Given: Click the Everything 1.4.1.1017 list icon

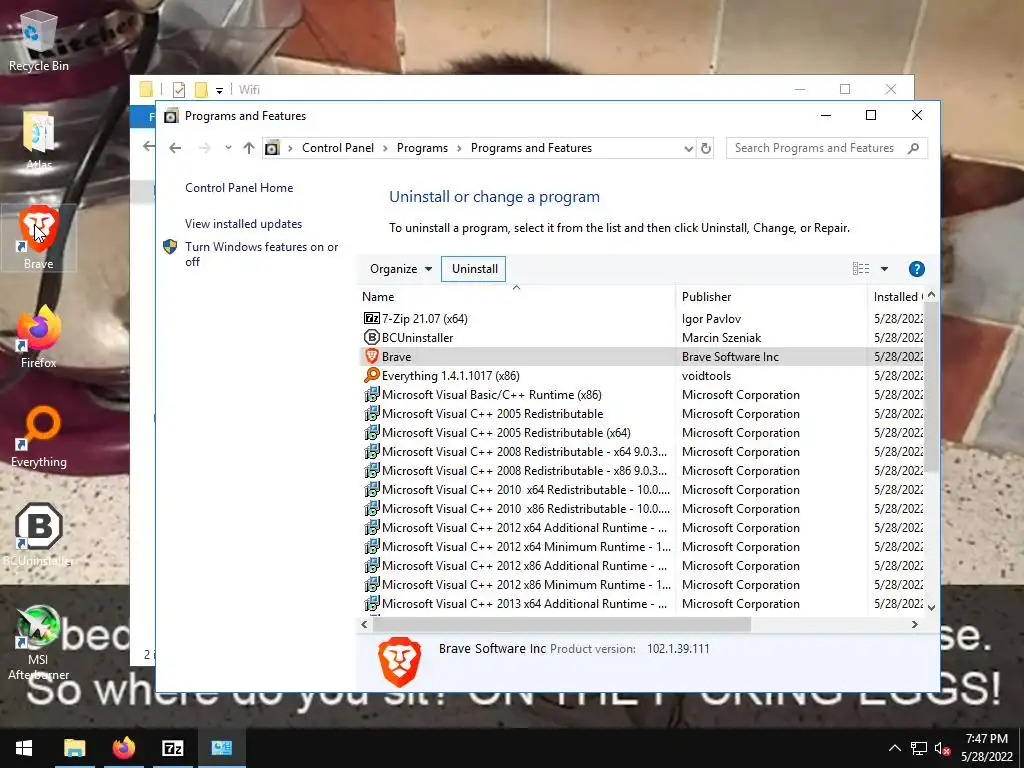Looking at the screenshot, I should [x=372, y=376].
